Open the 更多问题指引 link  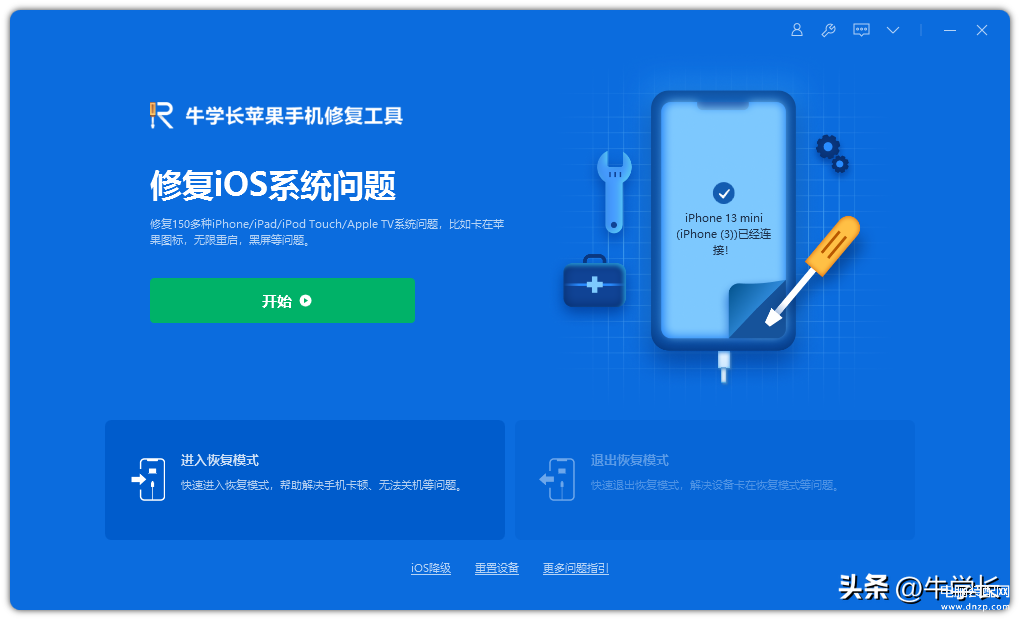click(576, 568)
